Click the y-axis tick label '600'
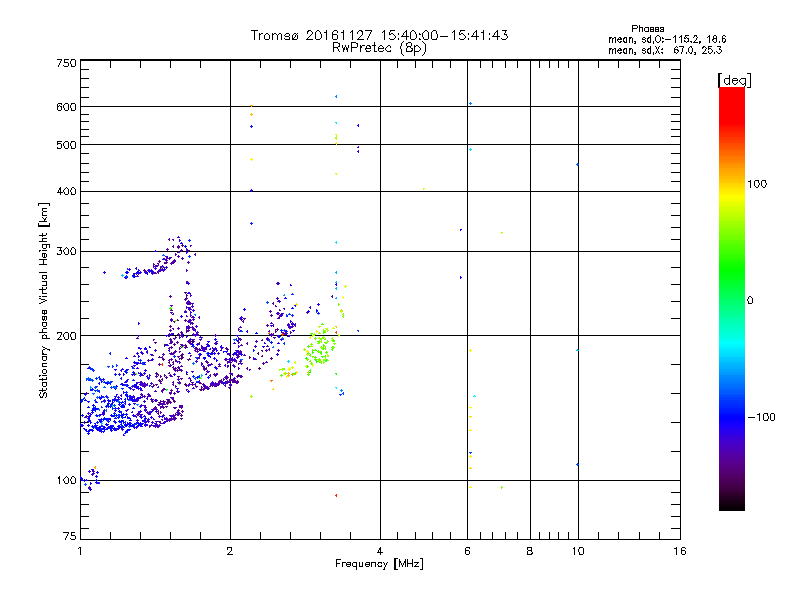Image resolution: width=800 pixels, height=600 pixels. [x=66, y=107]
